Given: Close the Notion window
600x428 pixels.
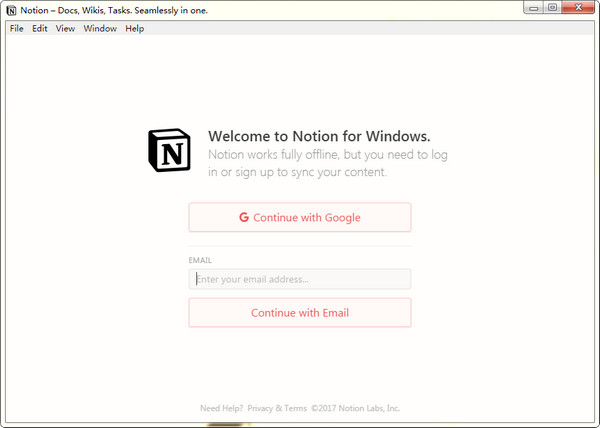Looking at the screenshot, I should 578,8.
